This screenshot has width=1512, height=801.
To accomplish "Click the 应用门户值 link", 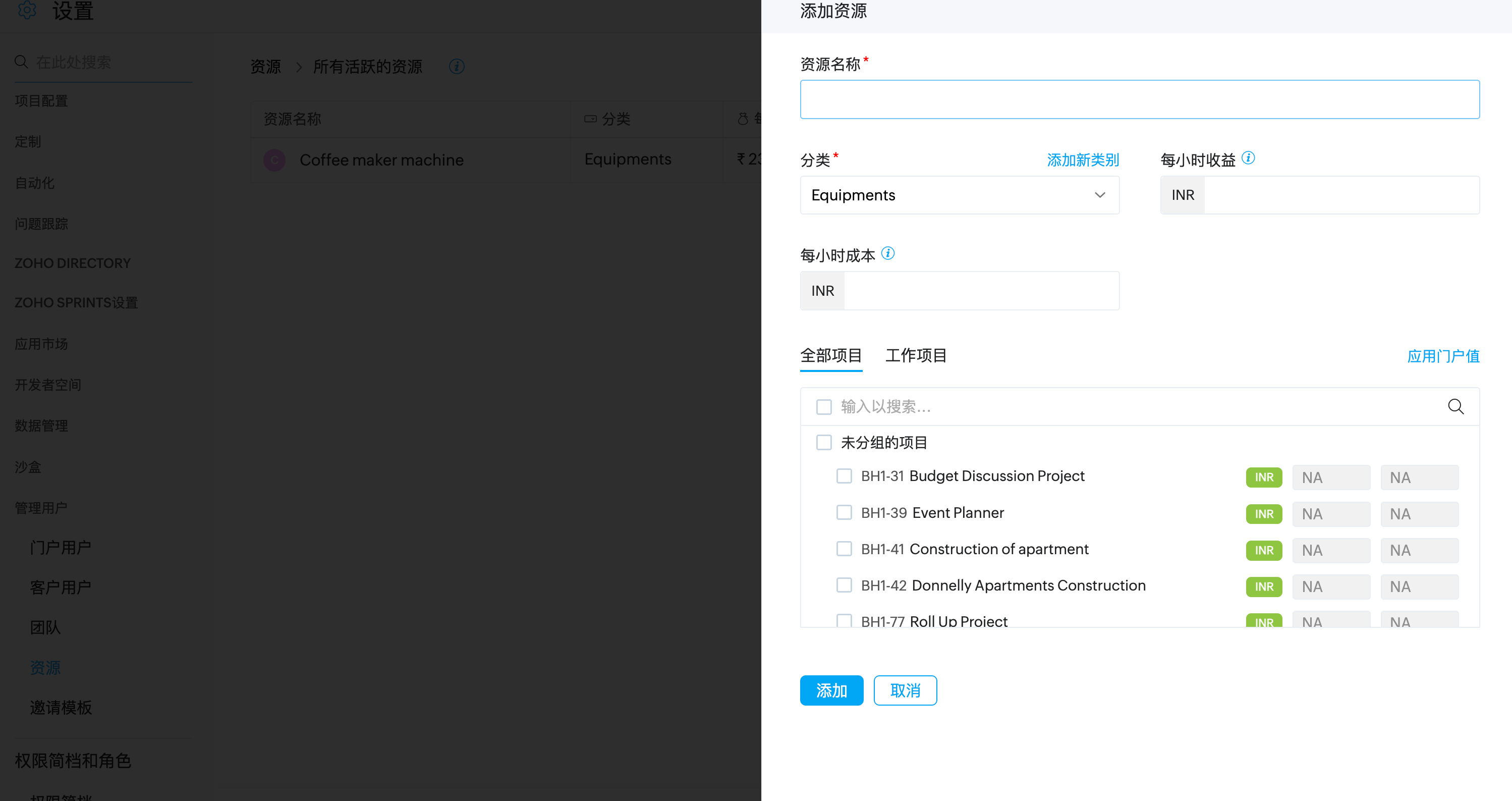I will point(1443,356).
